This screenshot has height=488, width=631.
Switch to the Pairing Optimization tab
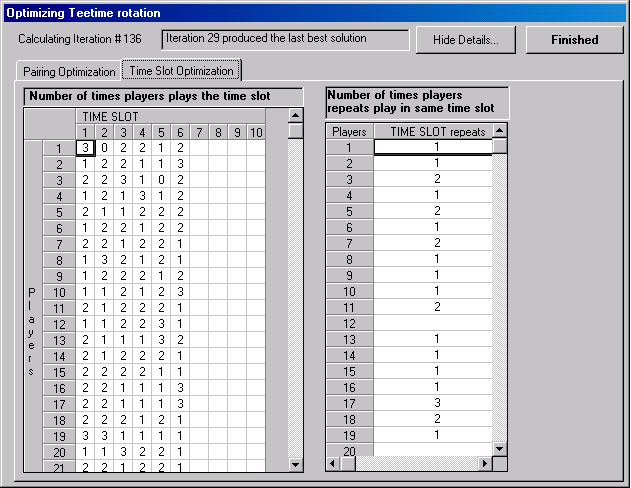pyautogui.click(x=69, y=72)
